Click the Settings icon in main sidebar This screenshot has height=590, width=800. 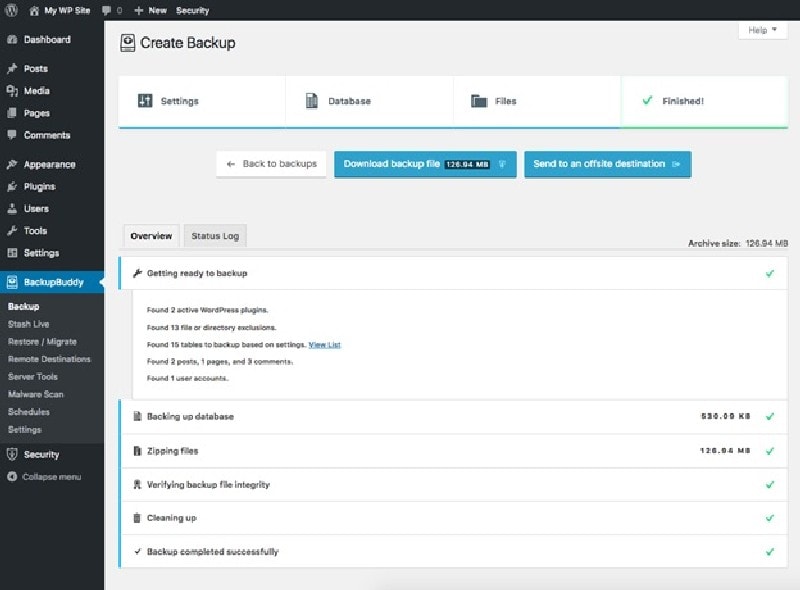[12, 253]
